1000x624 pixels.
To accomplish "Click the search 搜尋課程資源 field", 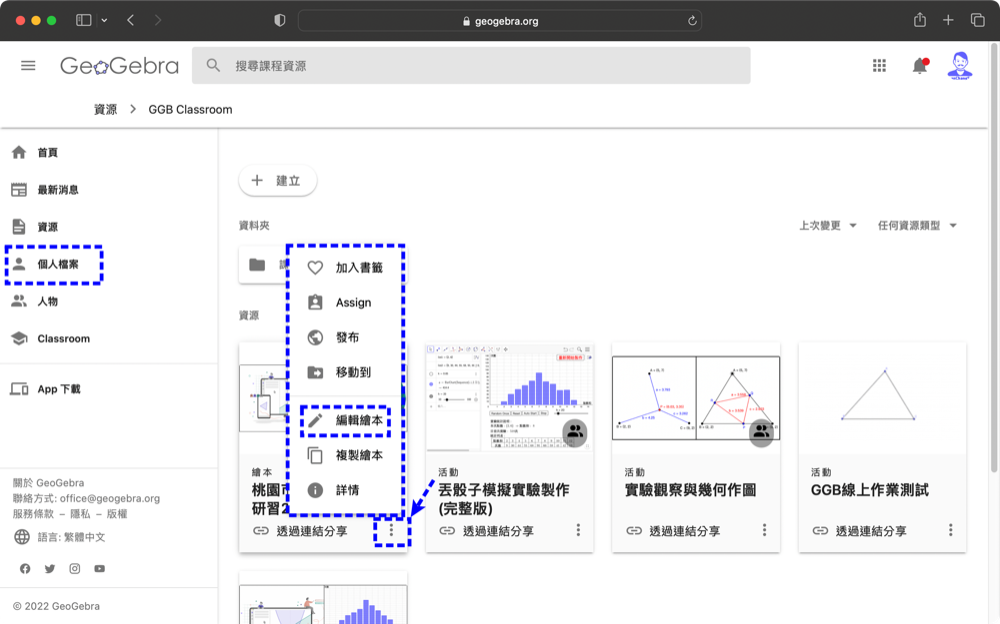I will tap(471, 66).
